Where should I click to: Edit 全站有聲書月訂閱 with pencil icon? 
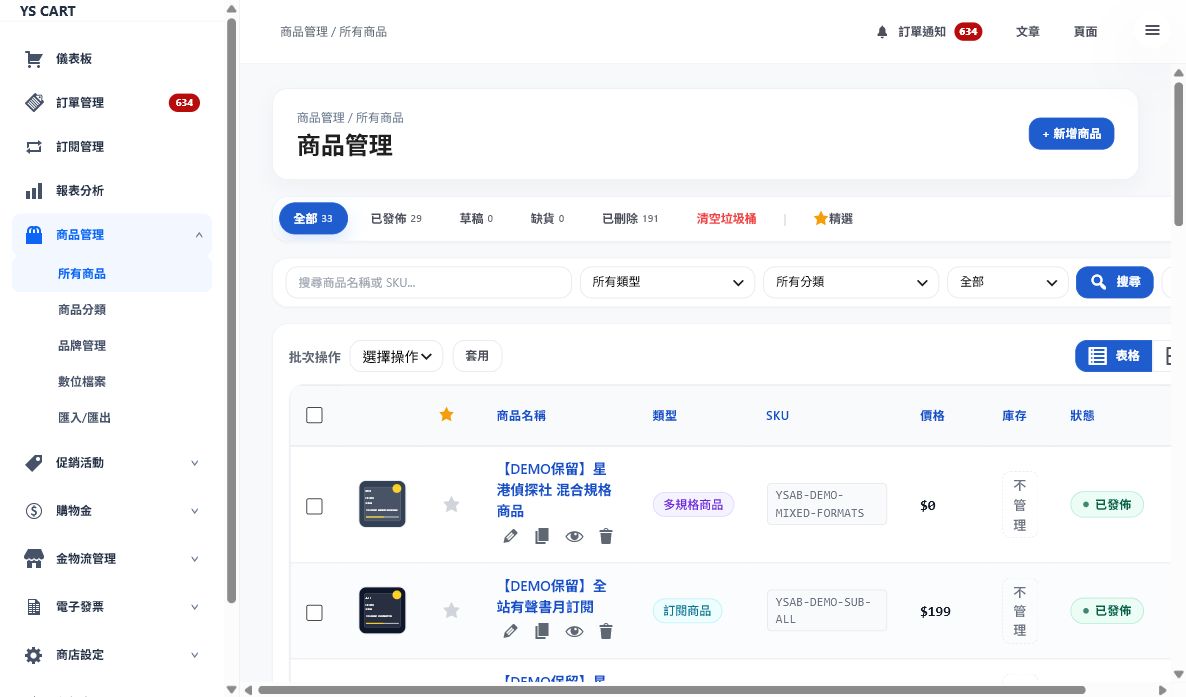511,631
